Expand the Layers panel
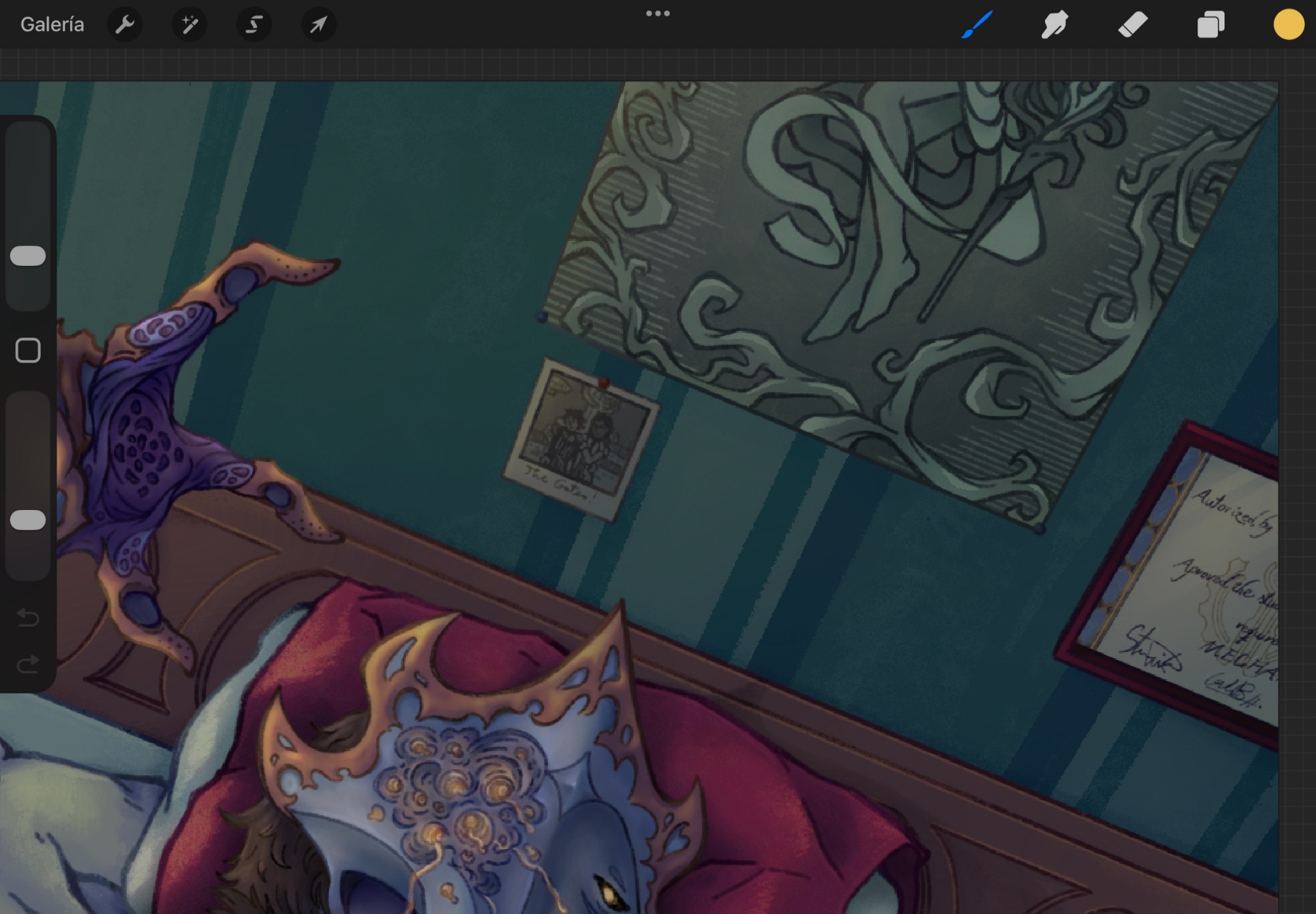Screen dimensions: 1316x914 (x=1211, y=25)
